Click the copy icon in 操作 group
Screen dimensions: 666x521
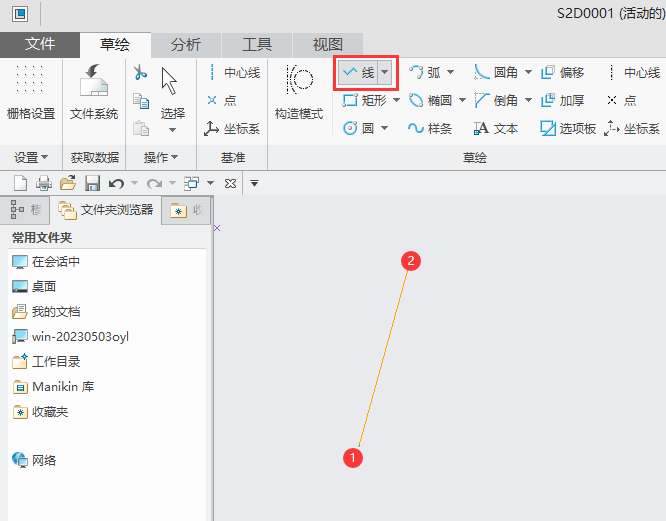point(141,101)
